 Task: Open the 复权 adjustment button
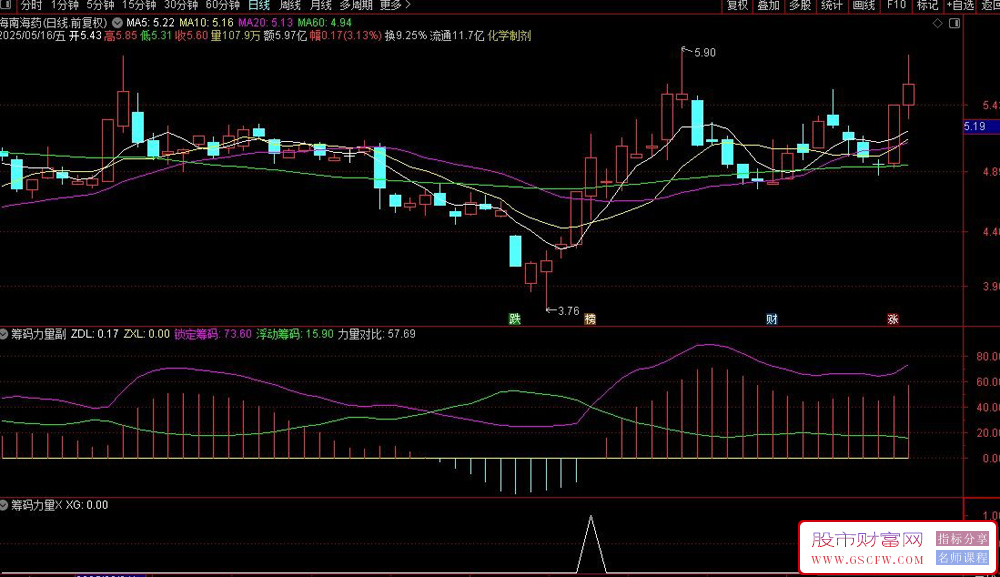(x=737, y=5)
